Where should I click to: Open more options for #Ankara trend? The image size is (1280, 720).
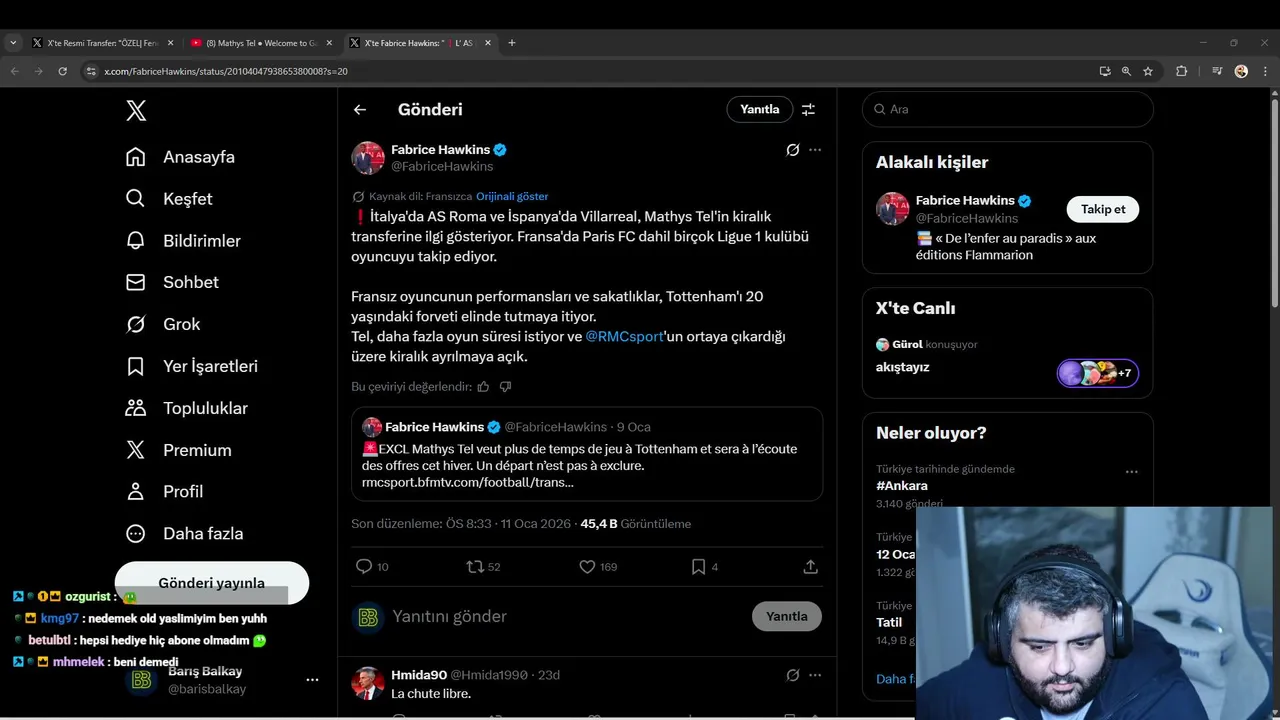(1131, 471)
